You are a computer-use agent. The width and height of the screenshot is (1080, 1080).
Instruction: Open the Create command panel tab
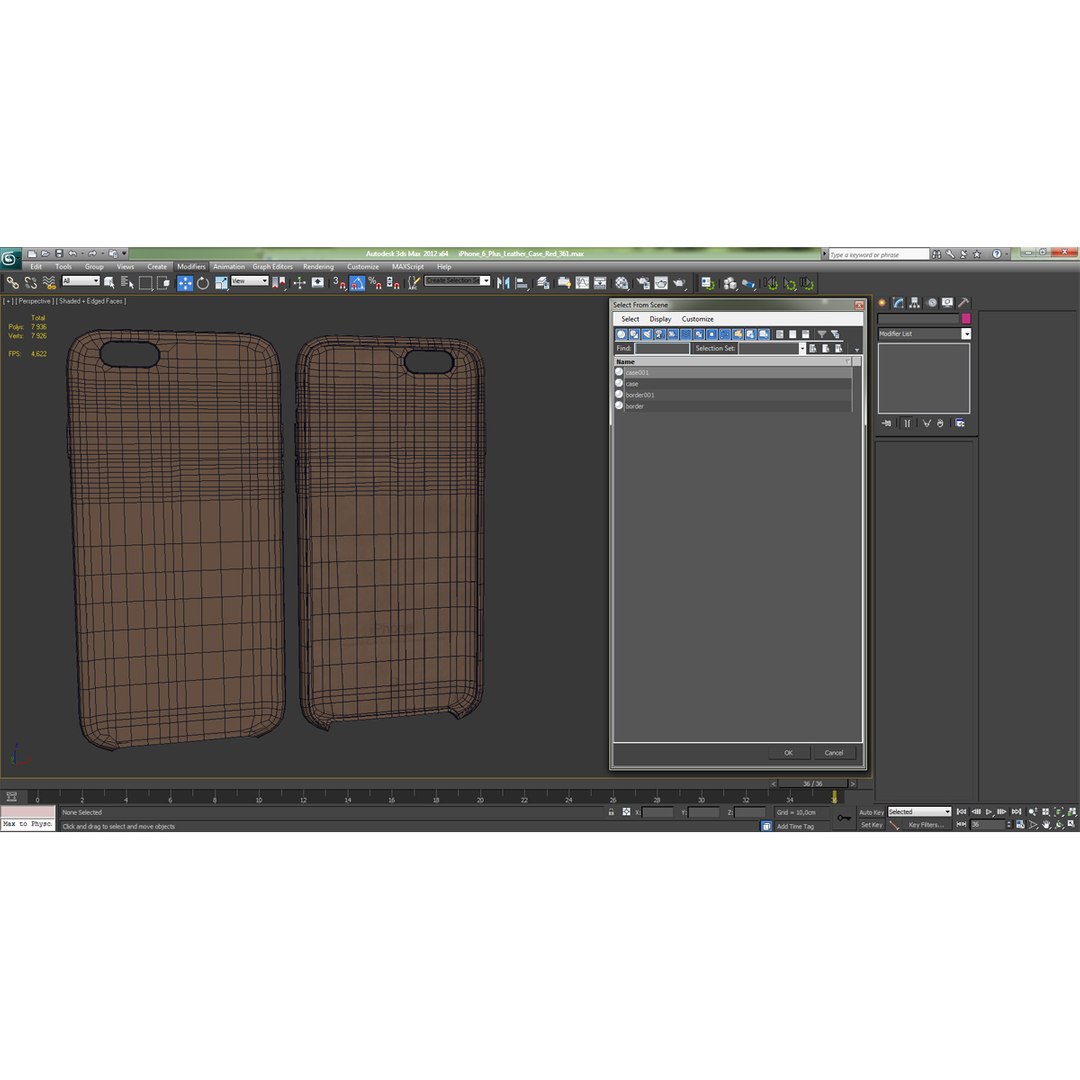click(882, 303)
